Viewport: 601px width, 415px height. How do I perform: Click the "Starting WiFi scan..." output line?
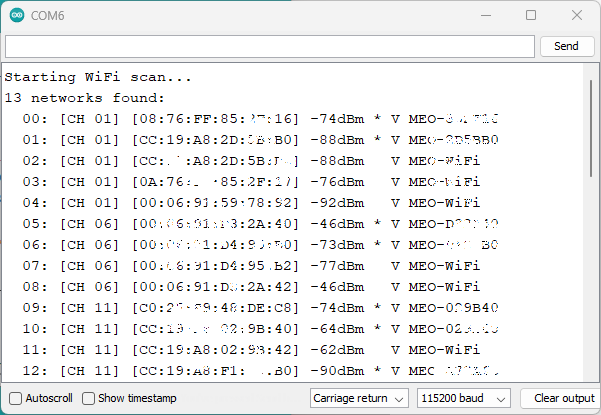(x=98, y=77)
